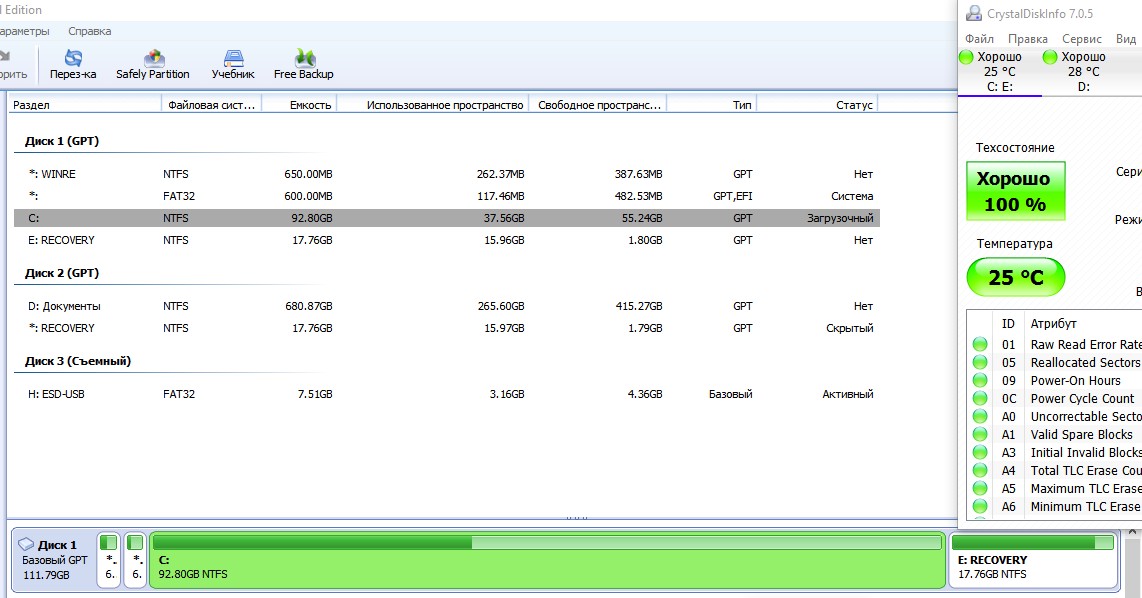Select the H: ESD-USB partition row

click(x=445, y=394)
